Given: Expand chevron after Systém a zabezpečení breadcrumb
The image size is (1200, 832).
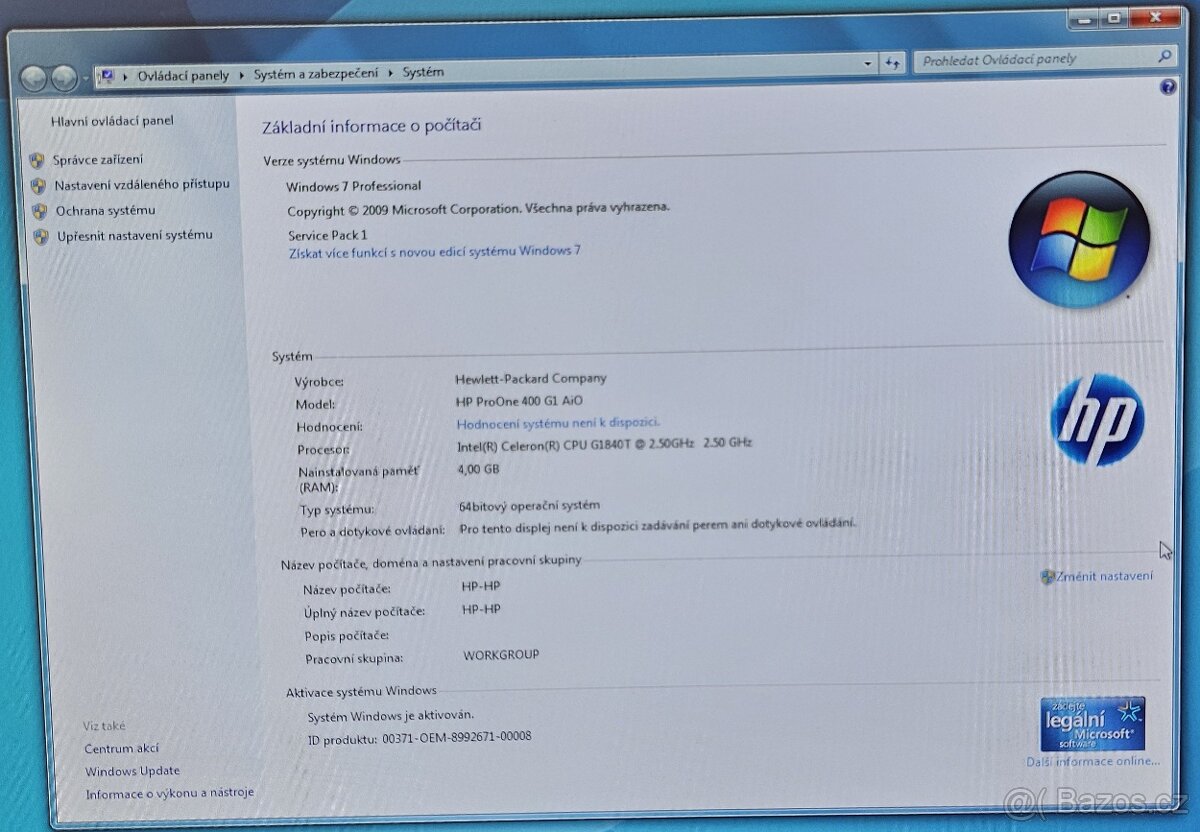Looking at the screenshot, I should pos(391,72).
